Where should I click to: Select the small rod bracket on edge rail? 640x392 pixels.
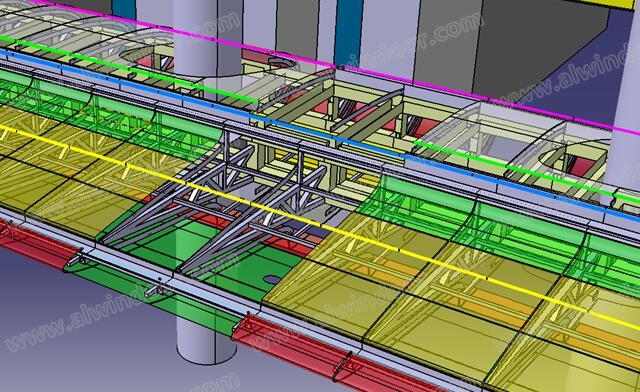(156, 290)
